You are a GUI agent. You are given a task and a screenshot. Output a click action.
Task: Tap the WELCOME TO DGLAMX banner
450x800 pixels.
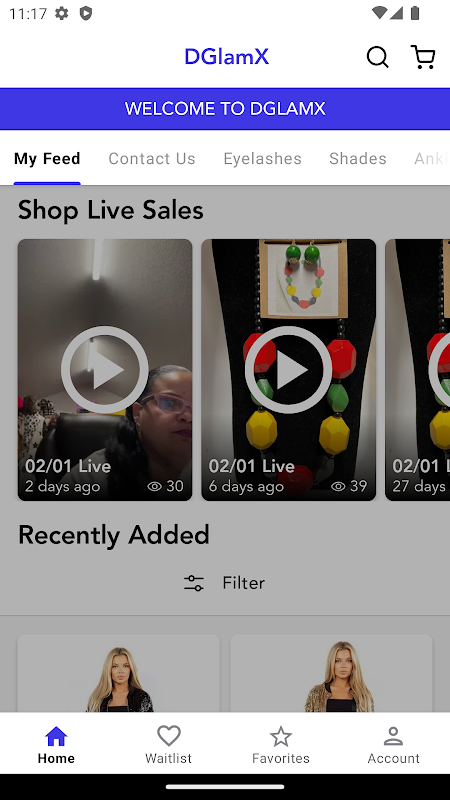coord(225,109)
